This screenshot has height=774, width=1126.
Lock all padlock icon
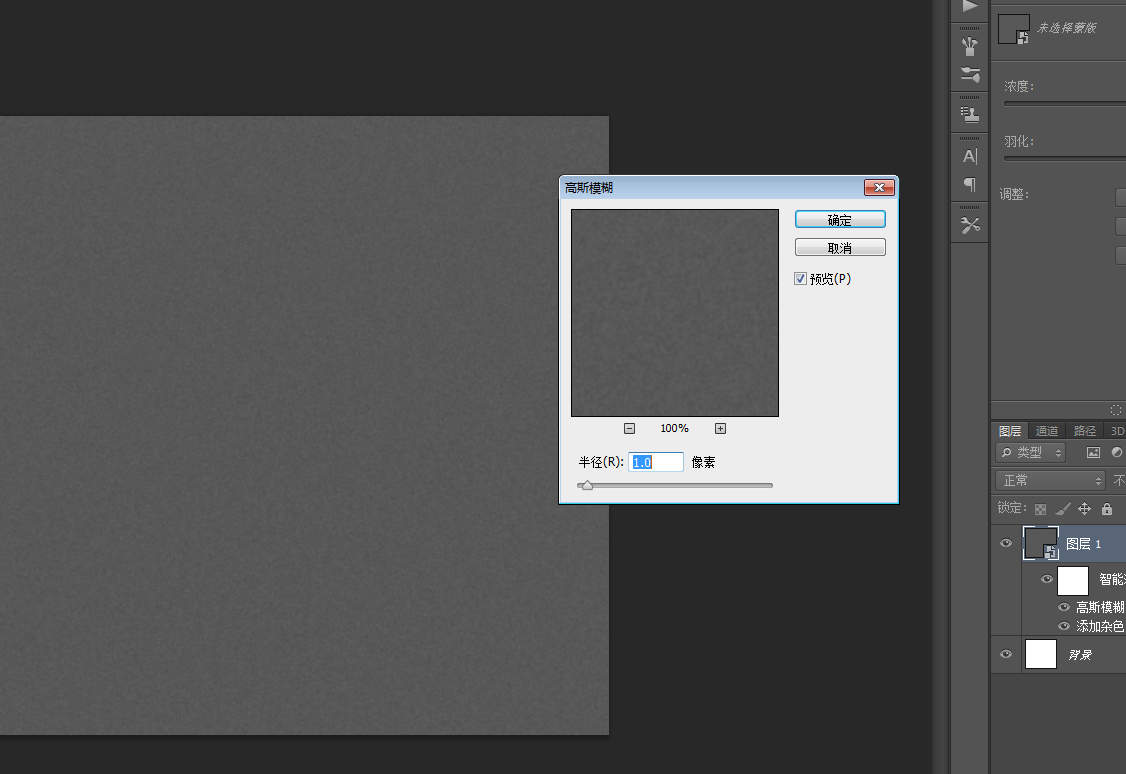tap(1107, 509)
